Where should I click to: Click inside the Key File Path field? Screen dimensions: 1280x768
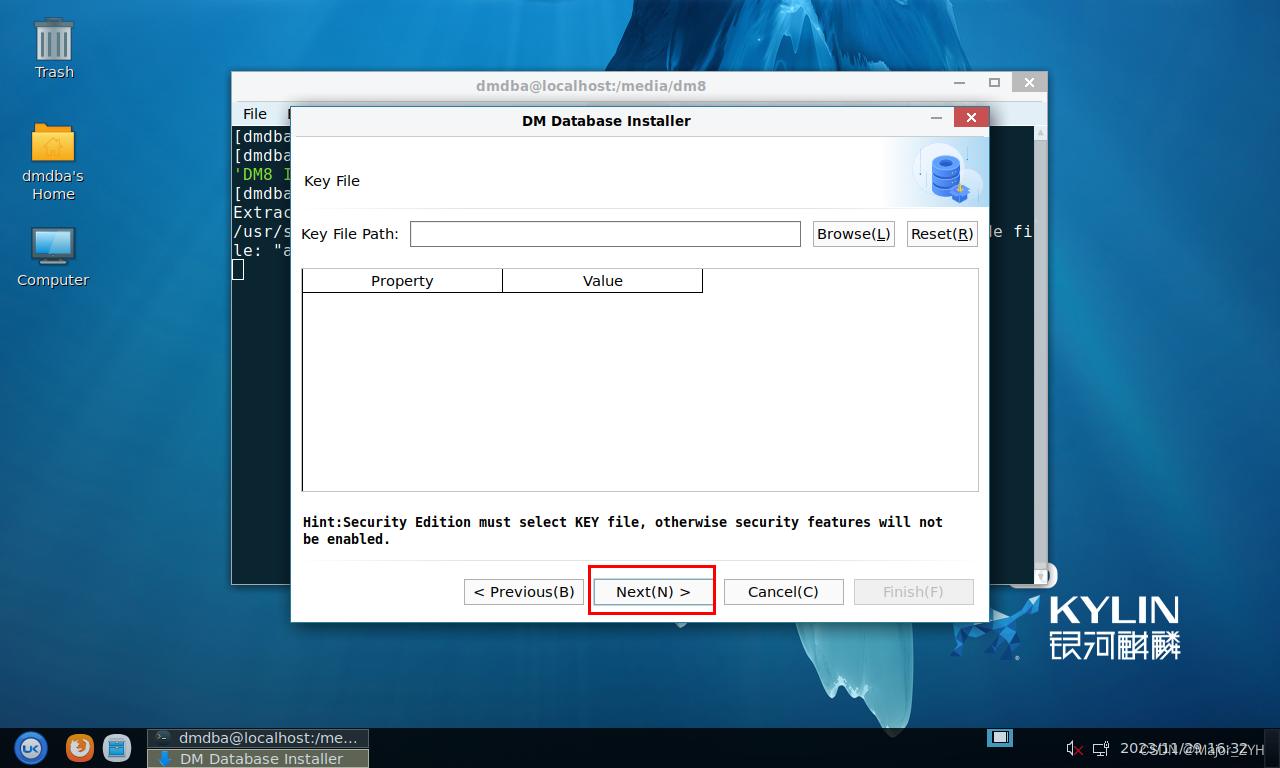[605, 234]
